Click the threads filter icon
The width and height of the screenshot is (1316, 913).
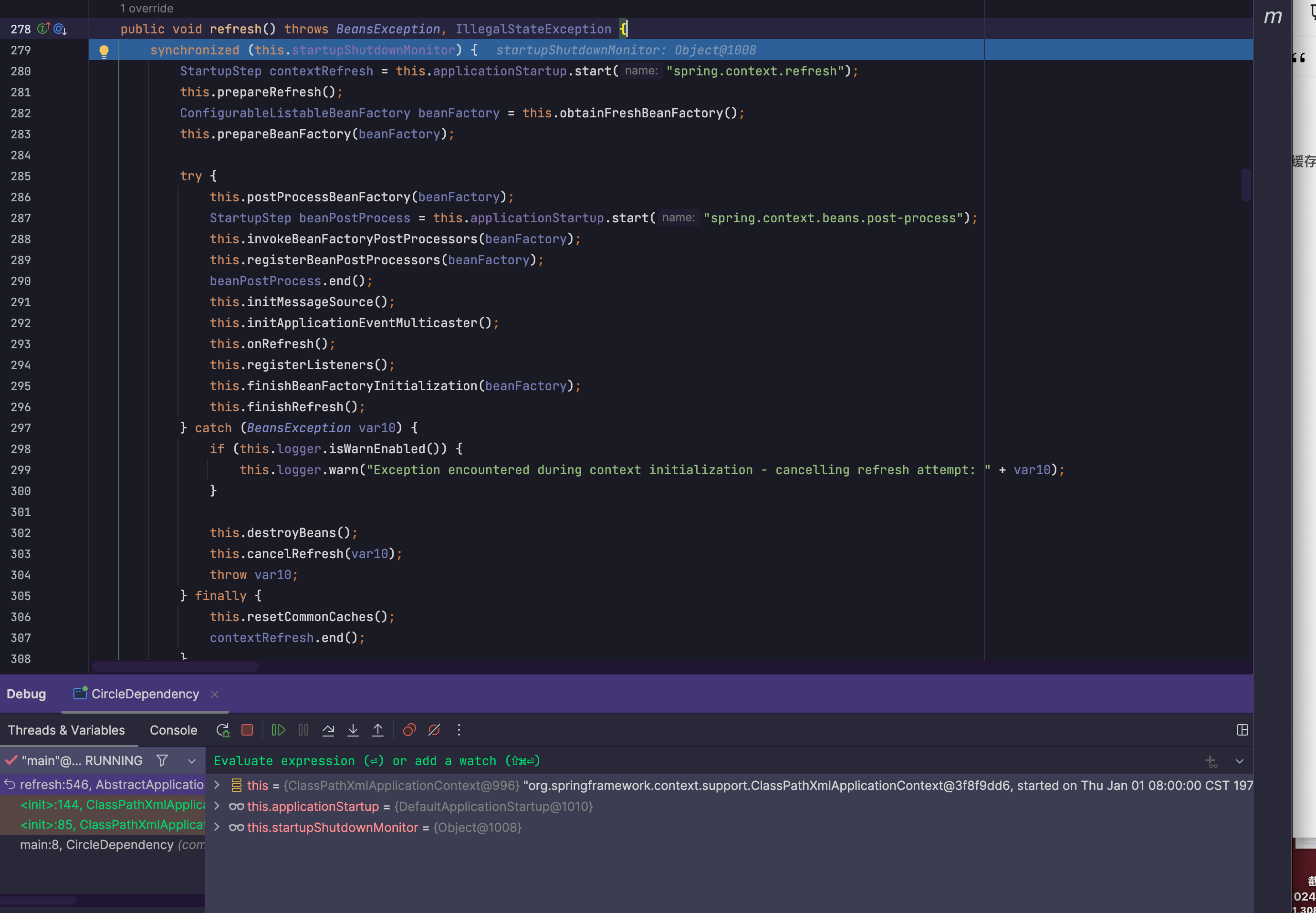pos(163,760)
